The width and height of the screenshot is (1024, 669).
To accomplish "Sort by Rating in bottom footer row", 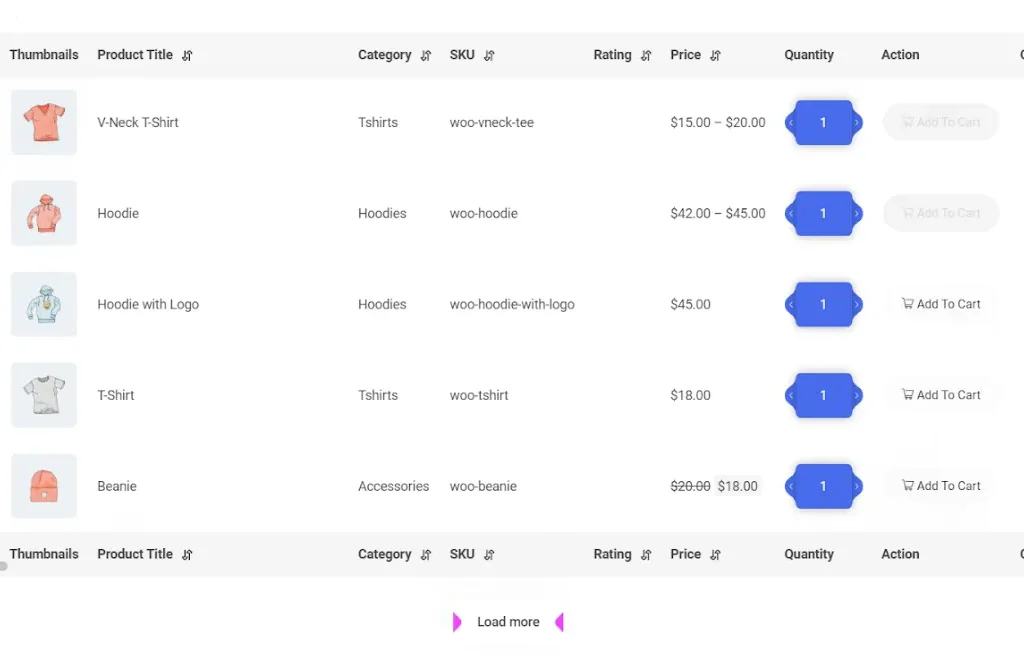I will (x=646, y=555).
